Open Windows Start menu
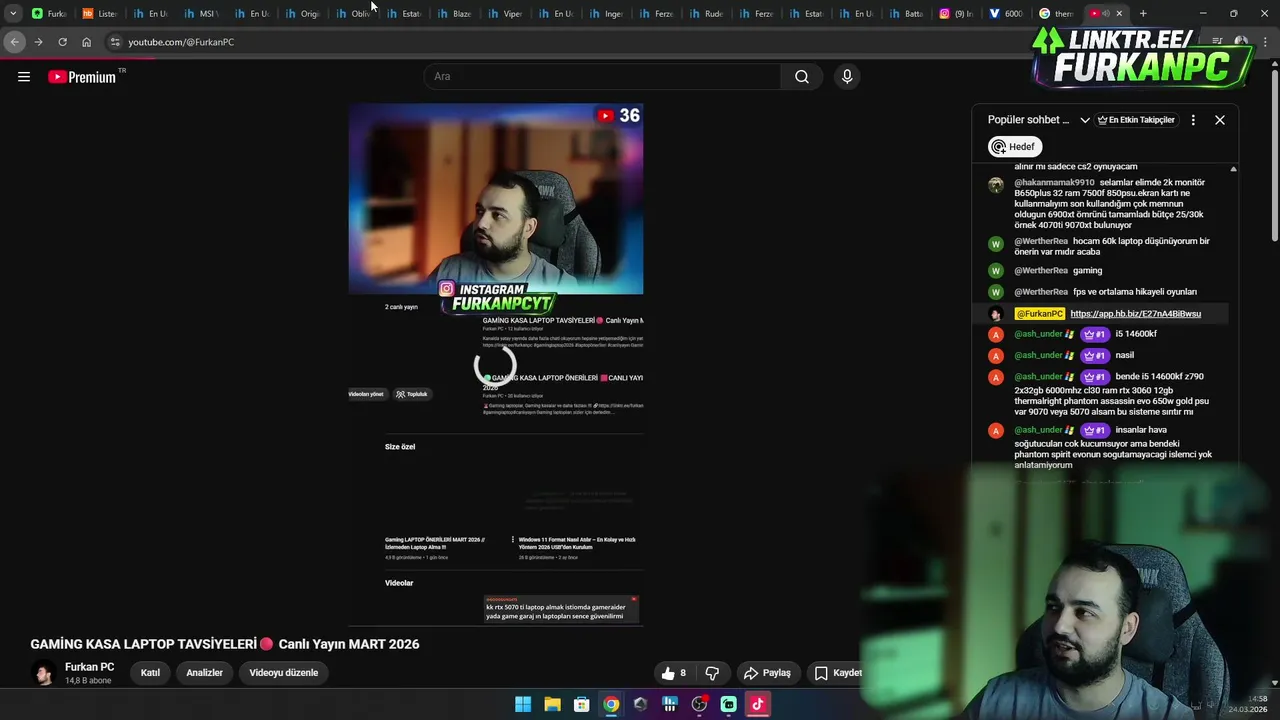Image resolution: width=1280 pixels, height=720 pixels. (523, 704)
